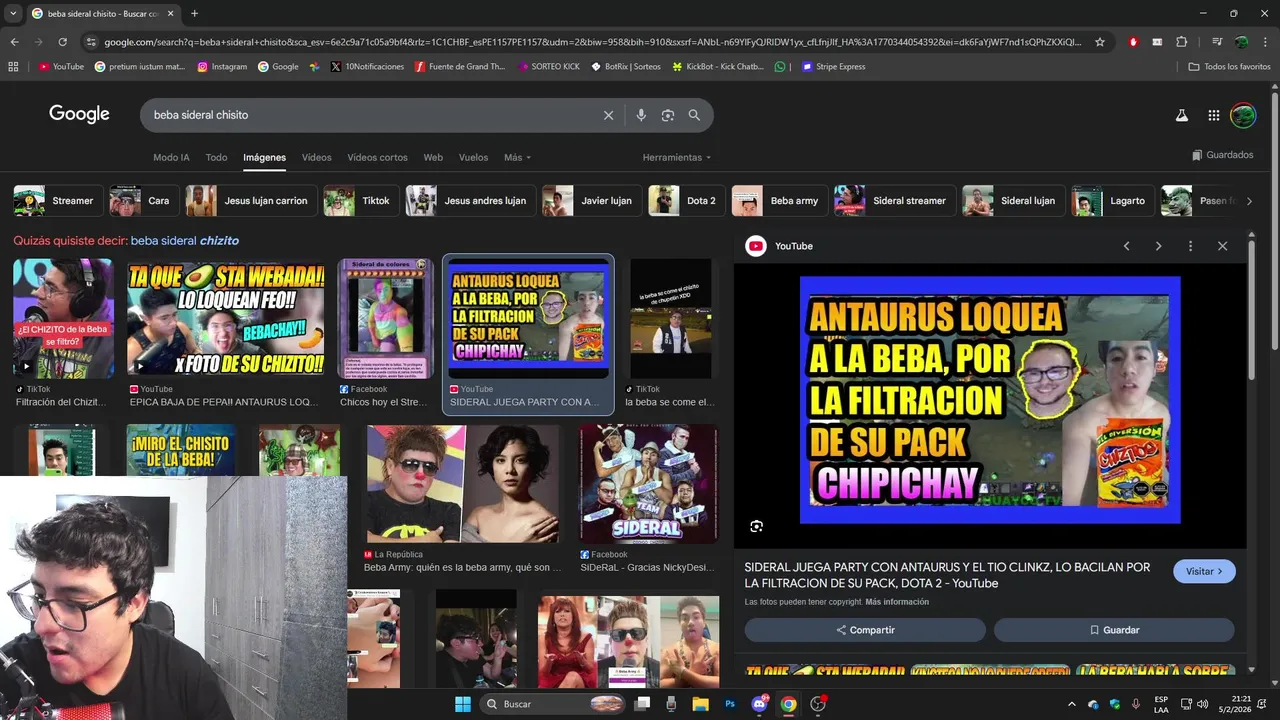Filter by Dota 2 chip

pos(686,201)
